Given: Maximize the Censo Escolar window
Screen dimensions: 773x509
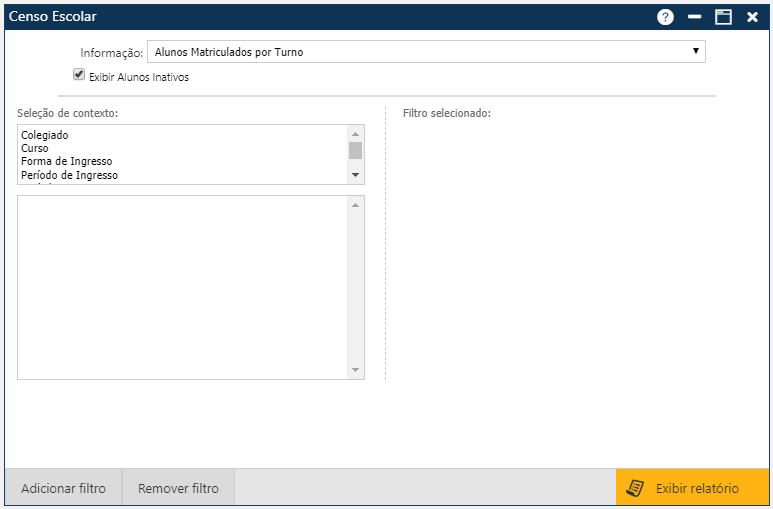Looking at the screenshot, I should click(x=723, y=17).
